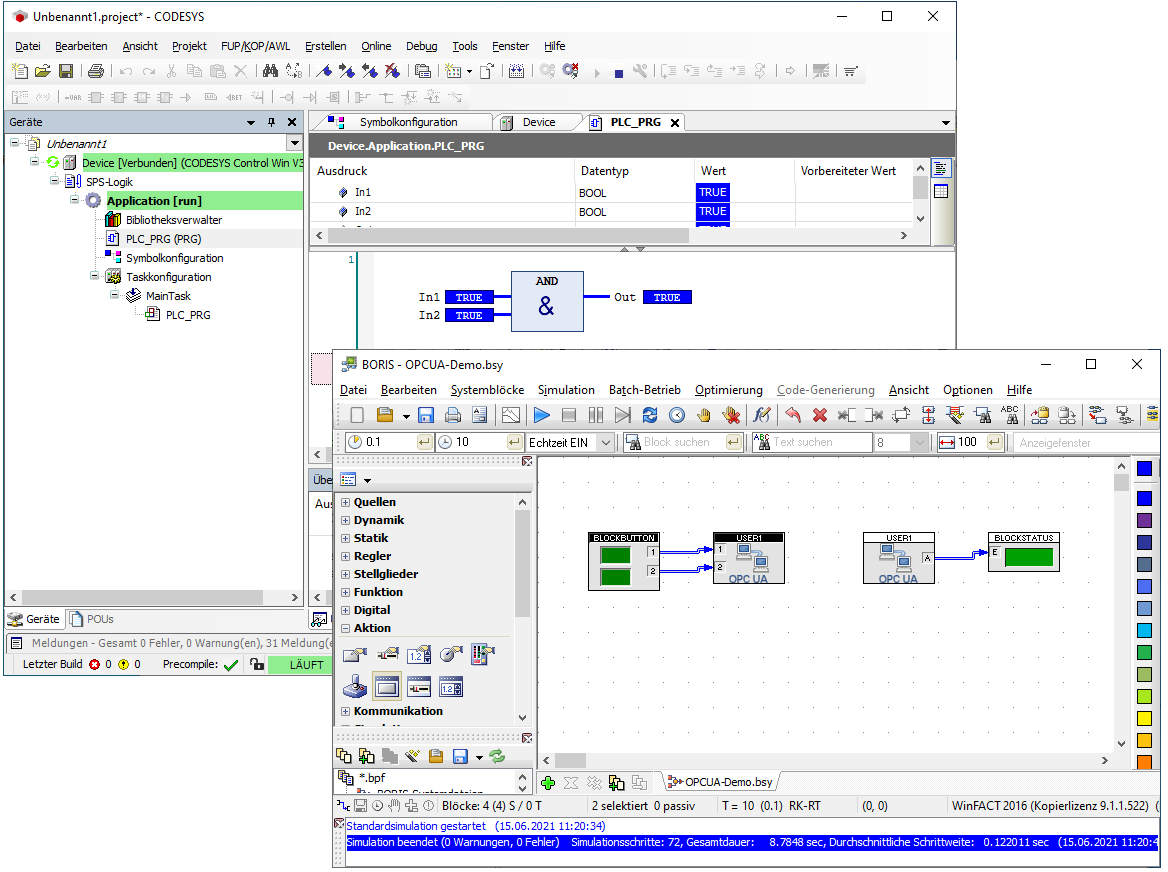This screenshot has height=872, width=1168.
Task: Save the BORIS file via blue floppy
Action: (425, 415)
